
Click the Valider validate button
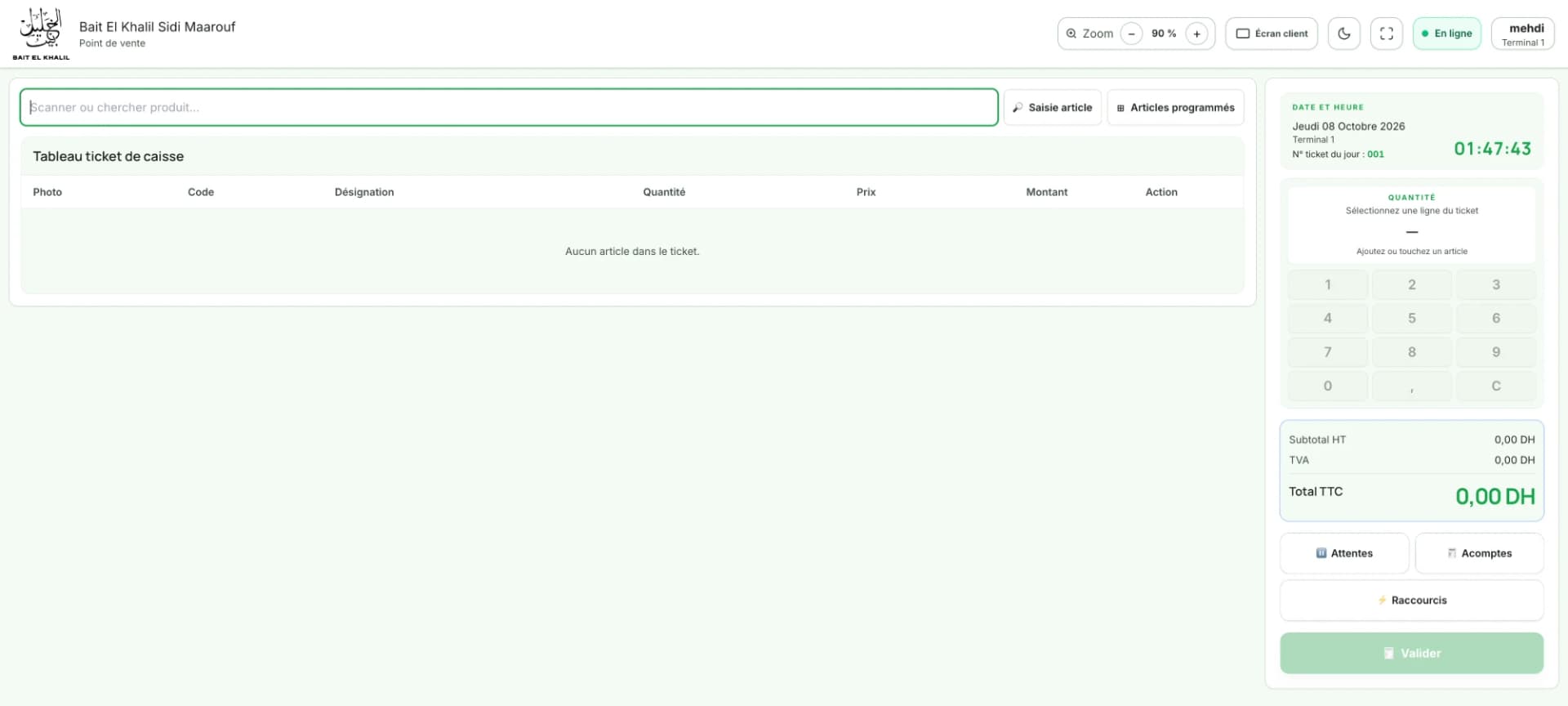pos(1412,653)
